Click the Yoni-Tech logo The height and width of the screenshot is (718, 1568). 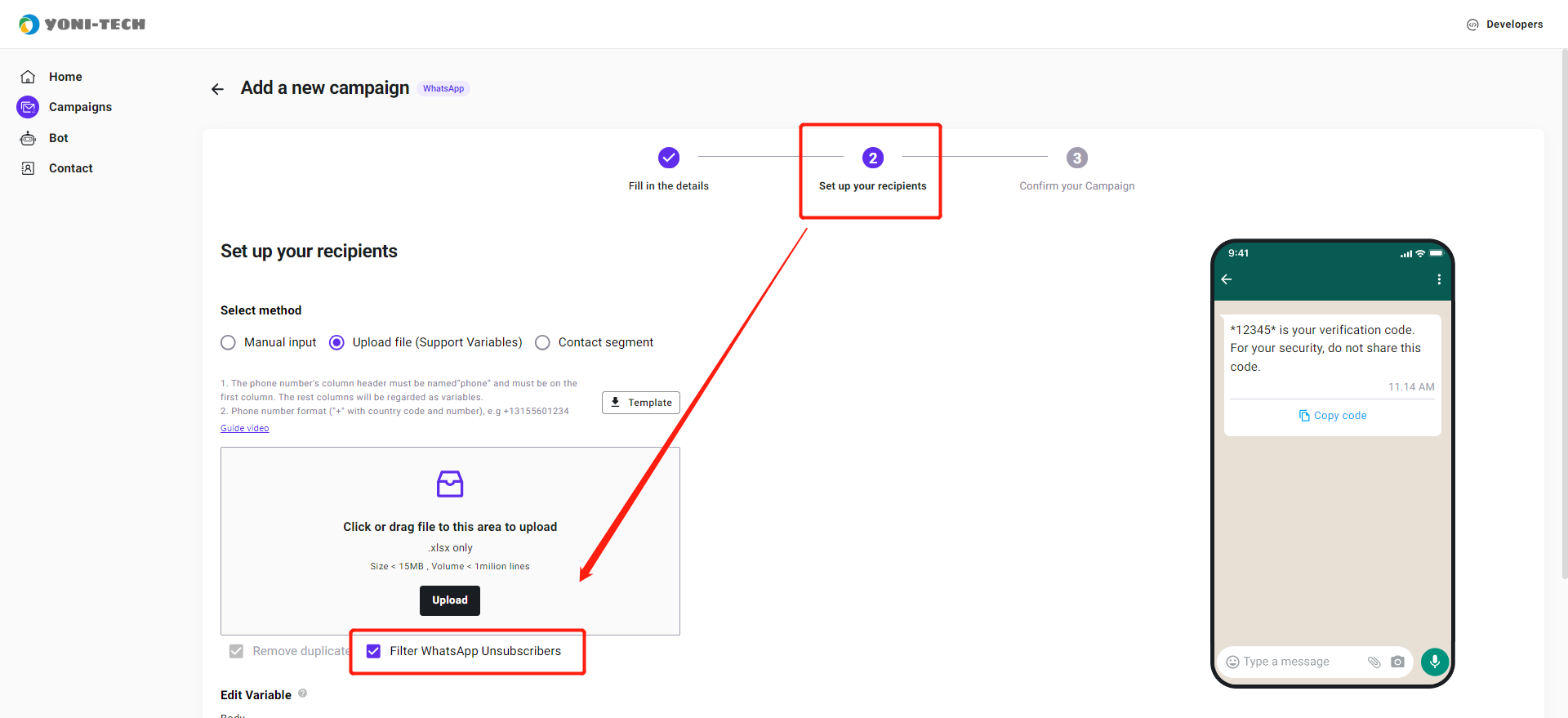point(82,25)
